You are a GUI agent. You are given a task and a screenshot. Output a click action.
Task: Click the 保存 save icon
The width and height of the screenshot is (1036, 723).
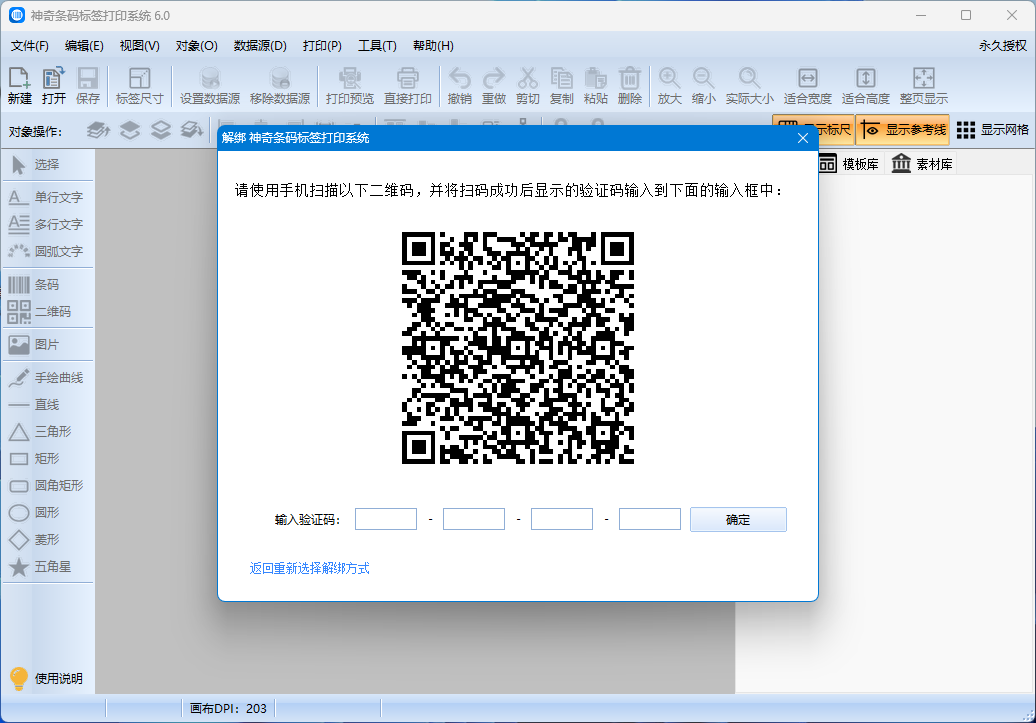pos(88,86)
